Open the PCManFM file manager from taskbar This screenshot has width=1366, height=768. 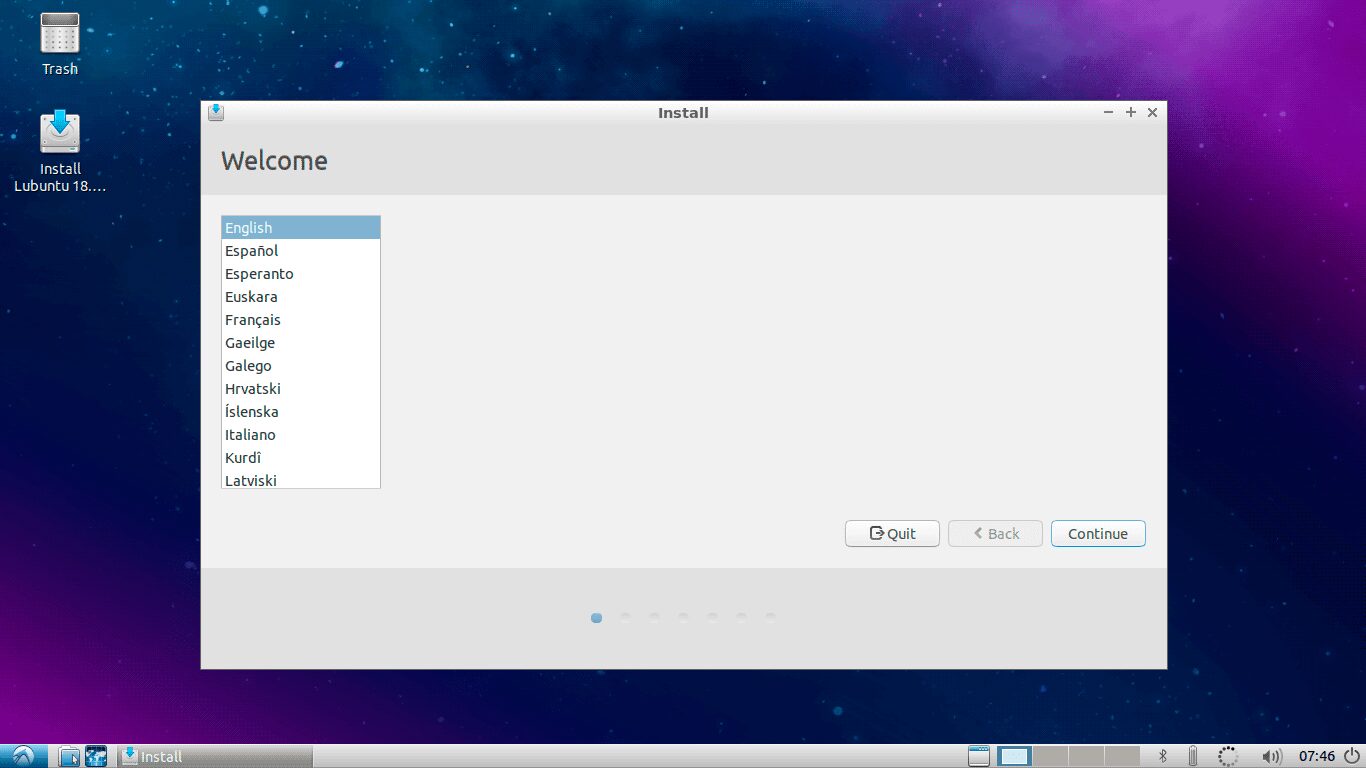point(68,757)
